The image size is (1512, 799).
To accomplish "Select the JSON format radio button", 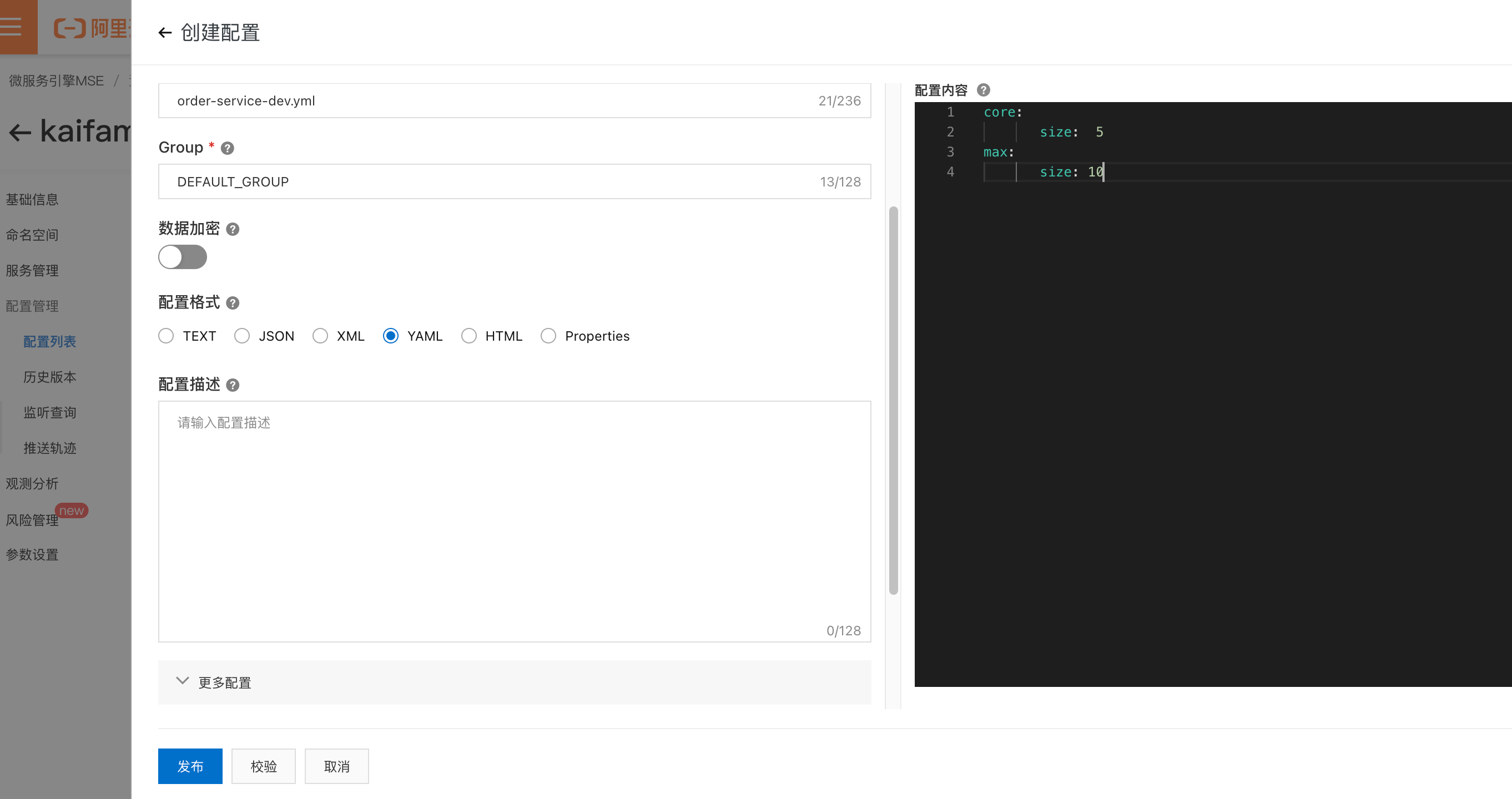I will [x=242, y=336].
